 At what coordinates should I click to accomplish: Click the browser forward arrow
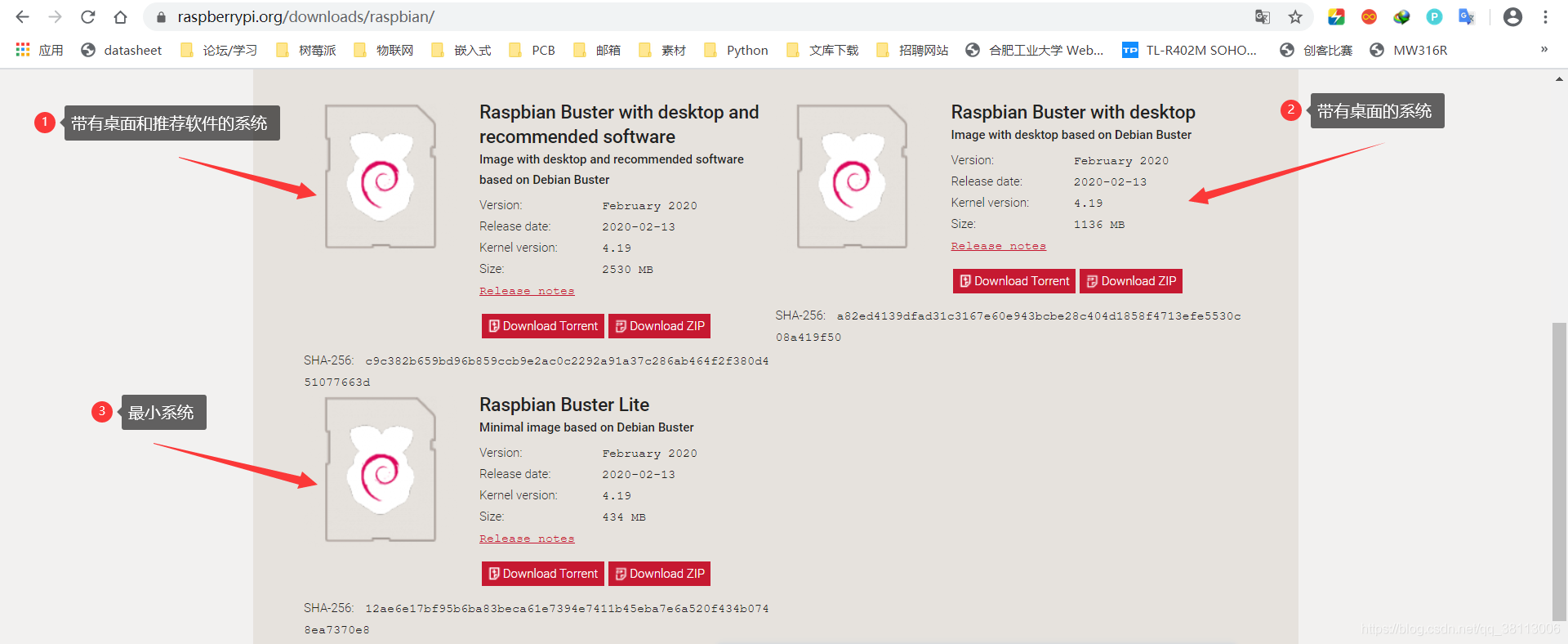click(55, 16)
